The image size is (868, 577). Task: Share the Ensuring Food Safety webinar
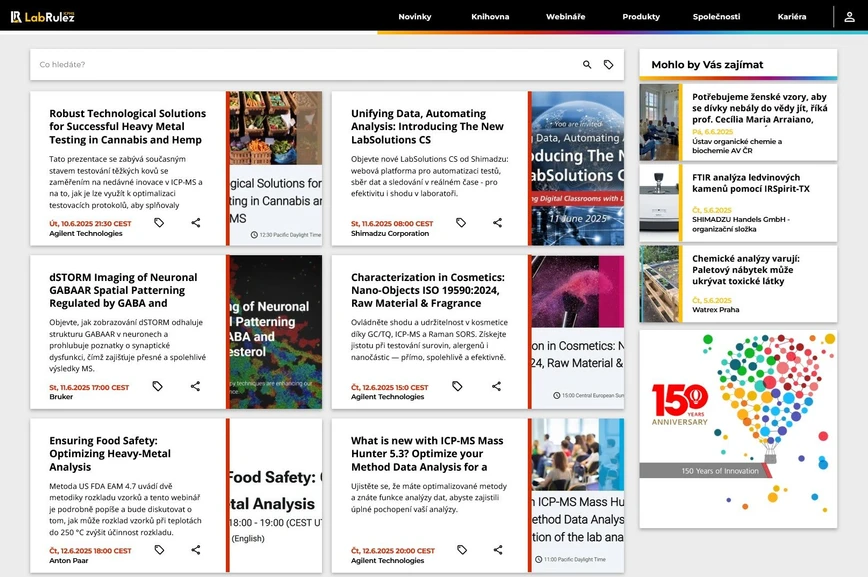coord(195,550)
